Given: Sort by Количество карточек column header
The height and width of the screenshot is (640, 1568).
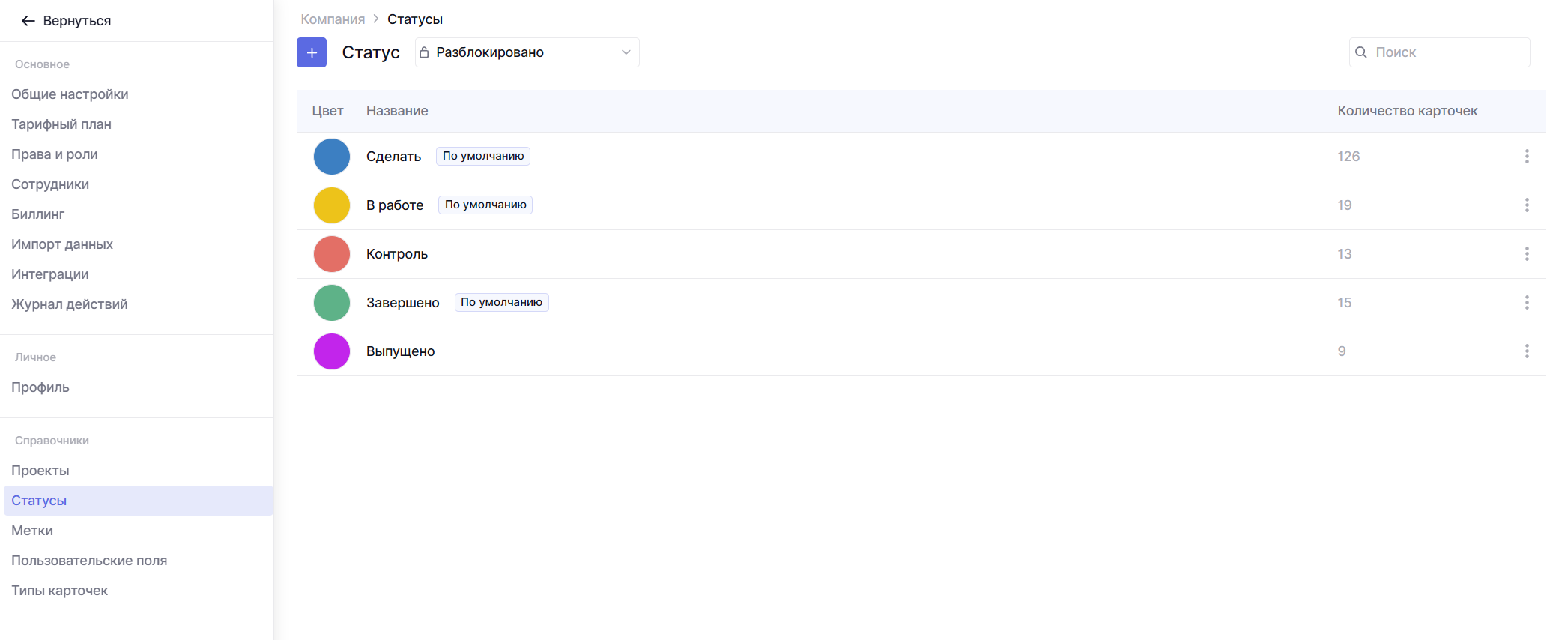Looking at the screenshot, I should pos(1407,111).
